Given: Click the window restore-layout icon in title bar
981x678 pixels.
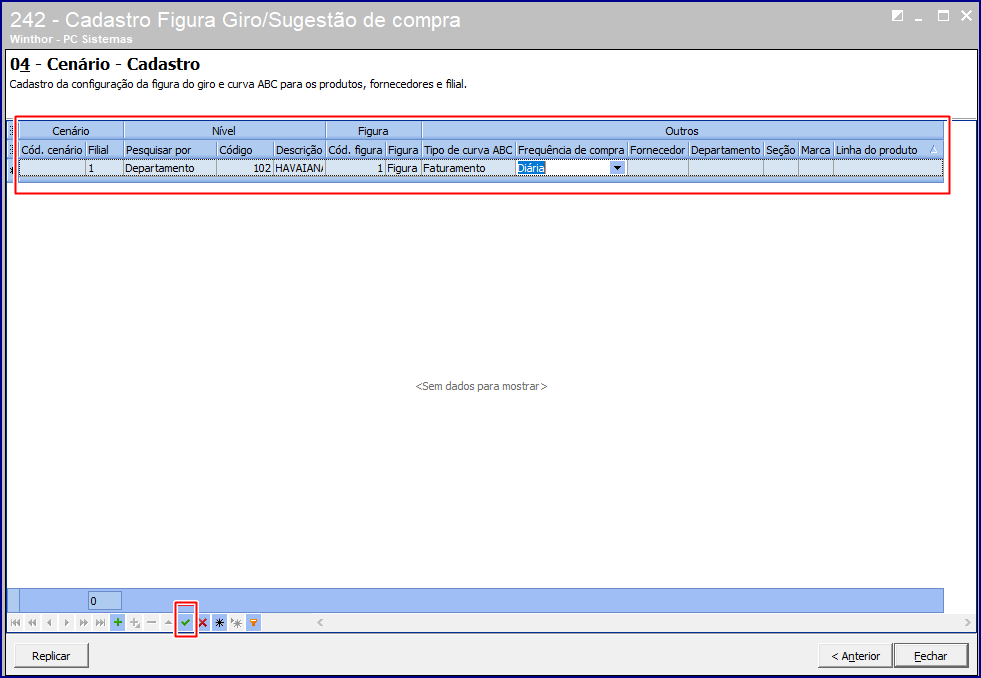Looking at the screenshot, I should (x=897, y=16).
